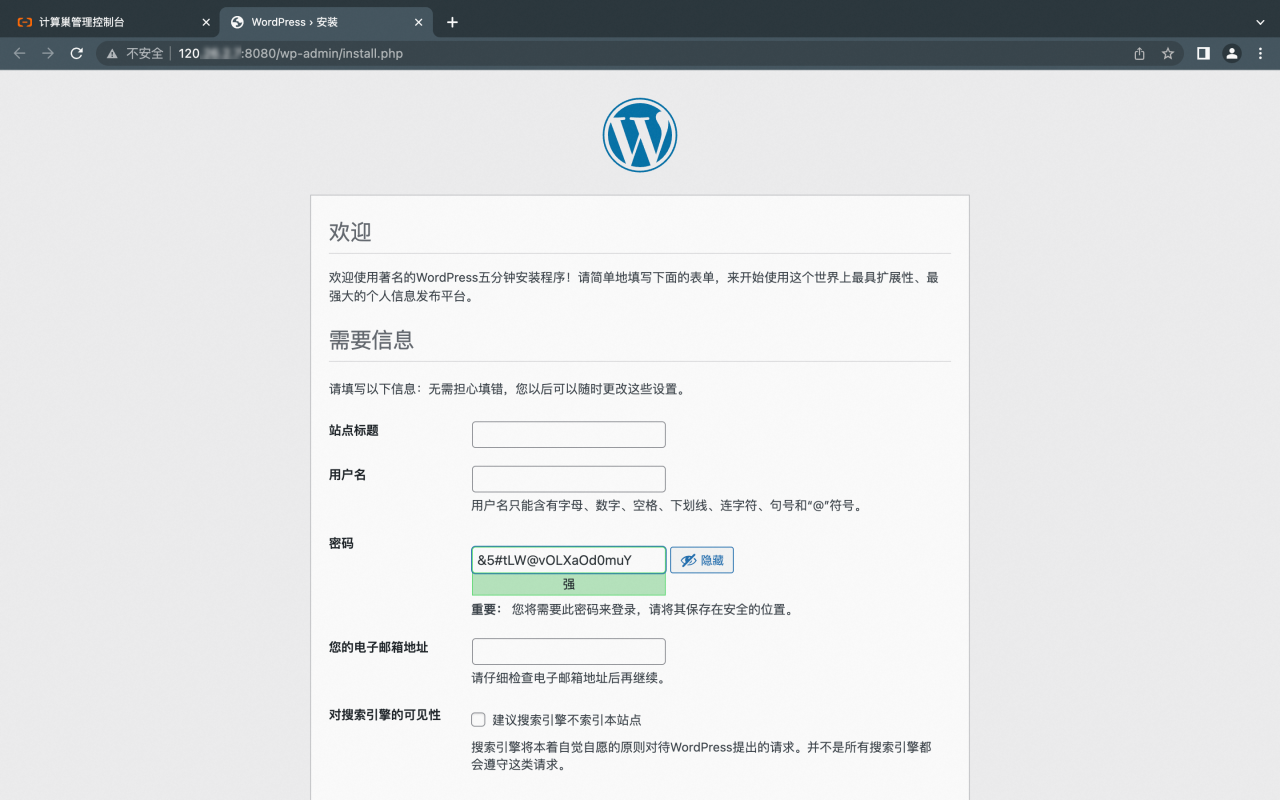
Task: Select the WordPress › 安装 tab
Action: (x=310, y=22)
